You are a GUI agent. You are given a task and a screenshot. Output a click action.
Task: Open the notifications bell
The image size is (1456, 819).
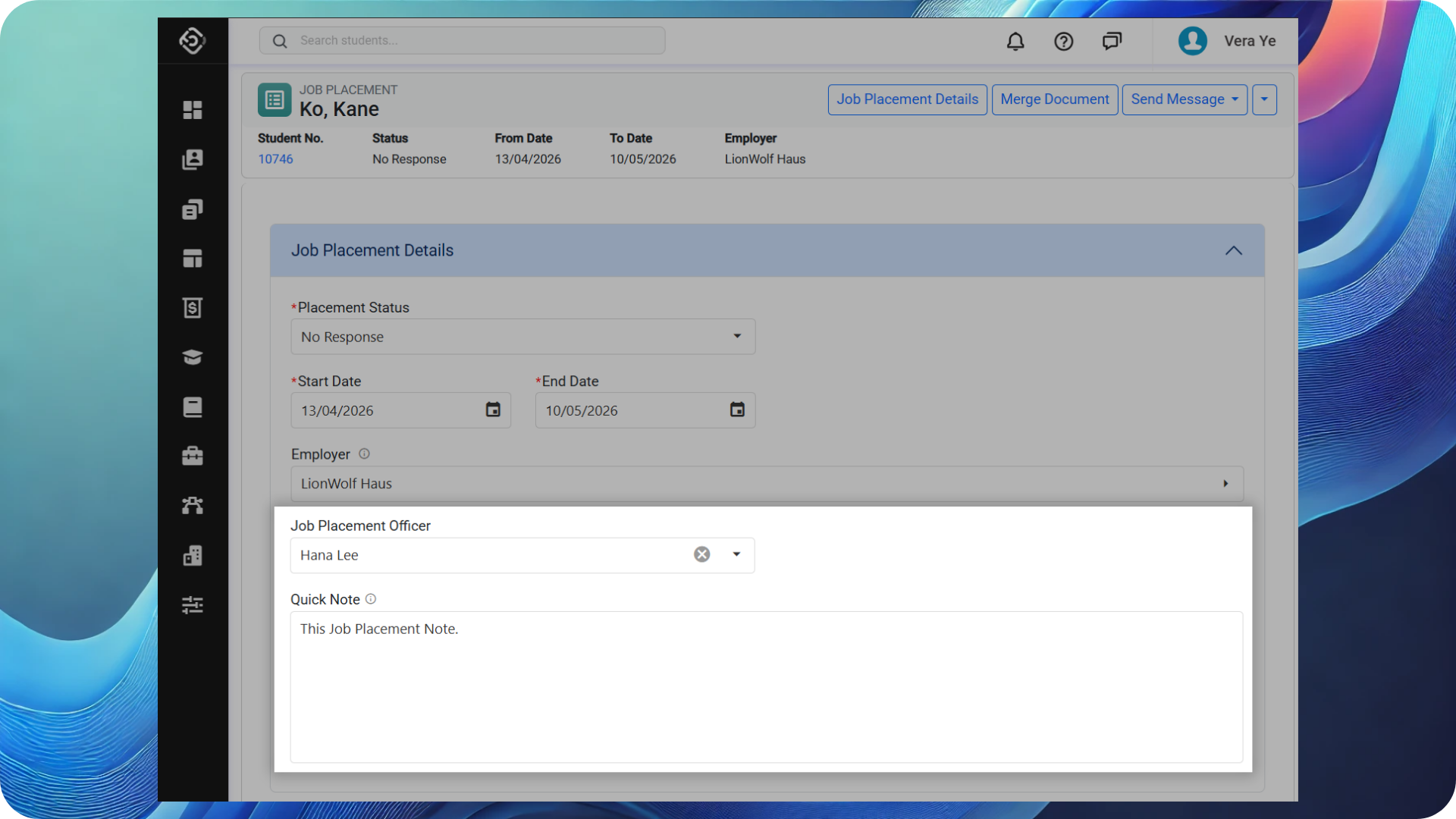point(1015,41)
